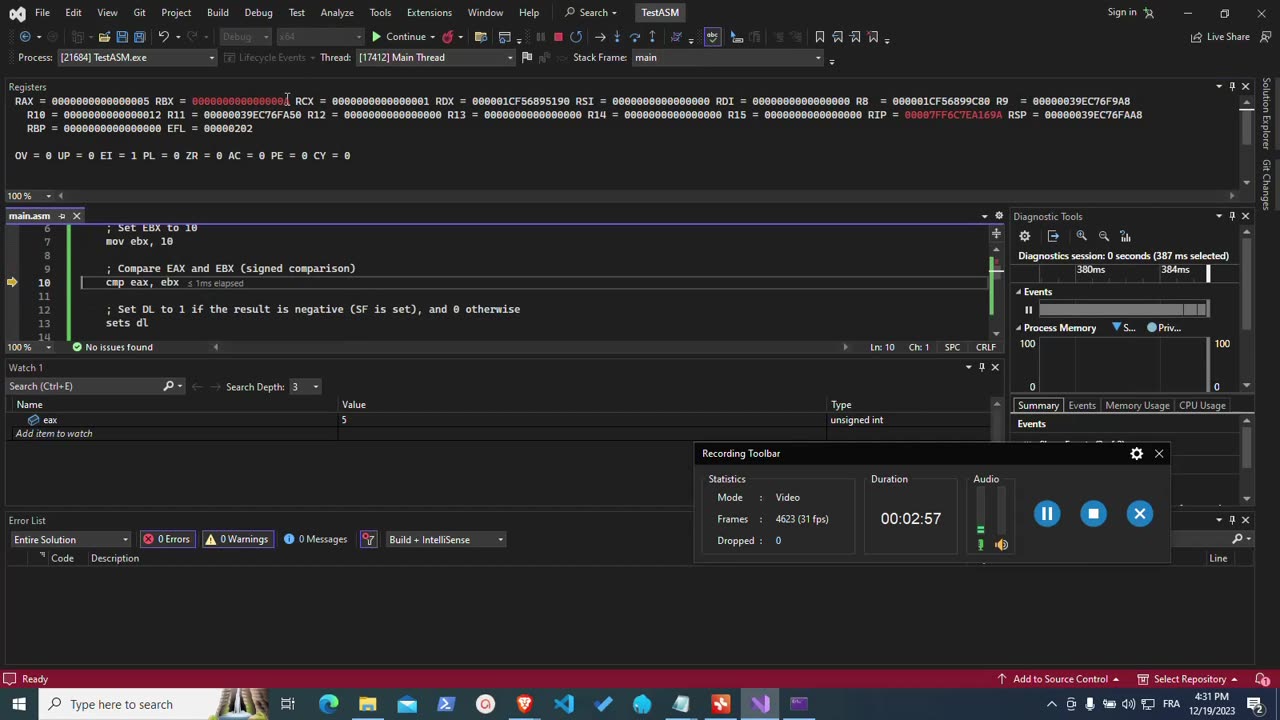Open the Stack Frame dropdown
1280x720 pixels.
tap(817, 58)
